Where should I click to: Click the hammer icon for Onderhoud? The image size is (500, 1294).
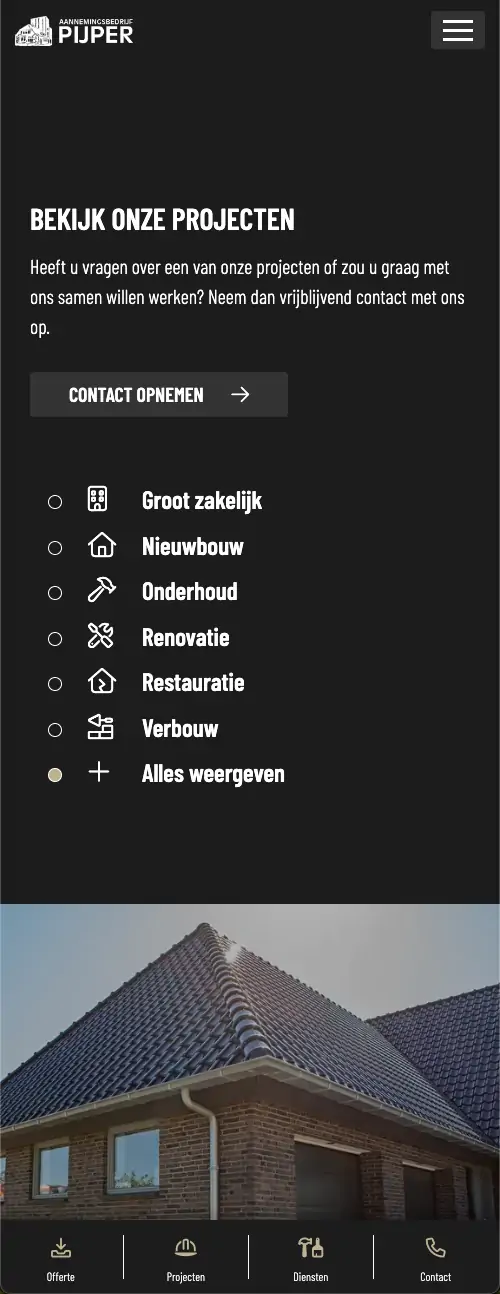pyautogui.click(x=102, y=591)
